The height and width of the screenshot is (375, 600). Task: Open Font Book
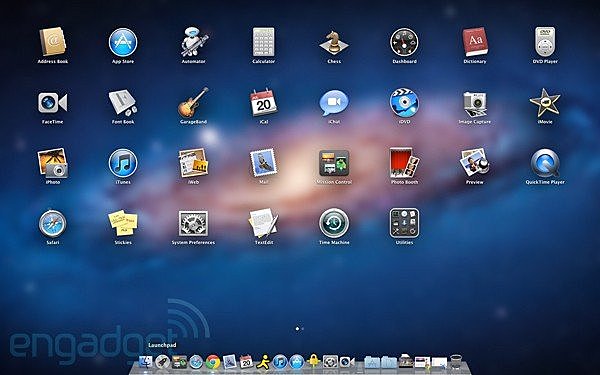tap(123, 103)
